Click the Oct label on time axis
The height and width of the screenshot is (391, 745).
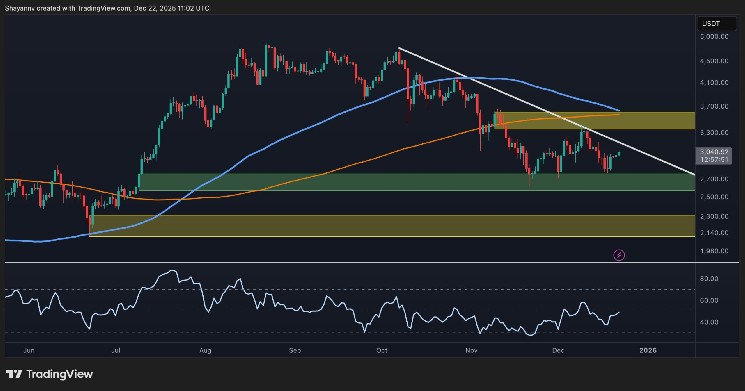[382, 351]
